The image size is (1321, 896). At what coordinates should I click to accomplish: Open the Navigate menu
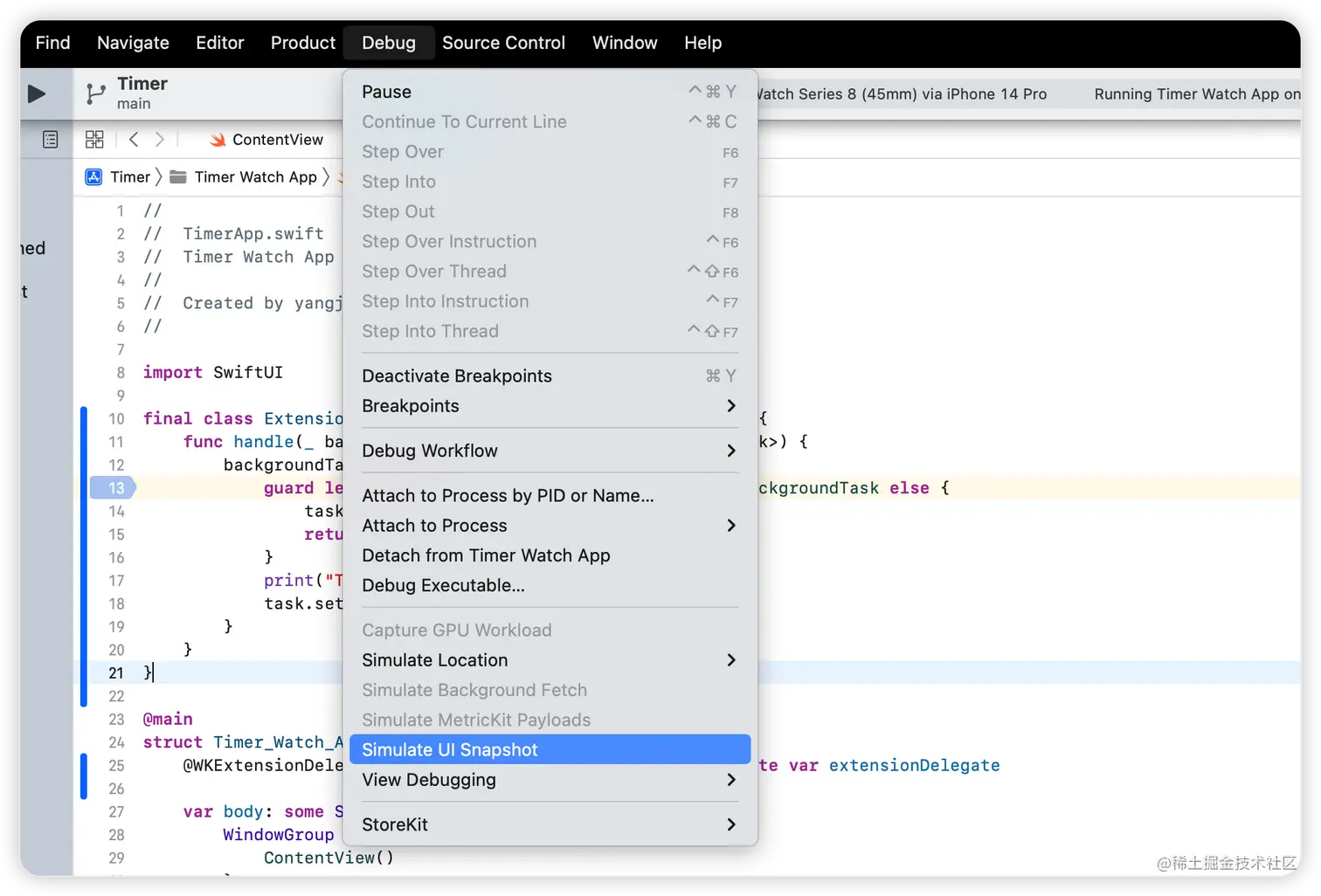coord(133,43)
